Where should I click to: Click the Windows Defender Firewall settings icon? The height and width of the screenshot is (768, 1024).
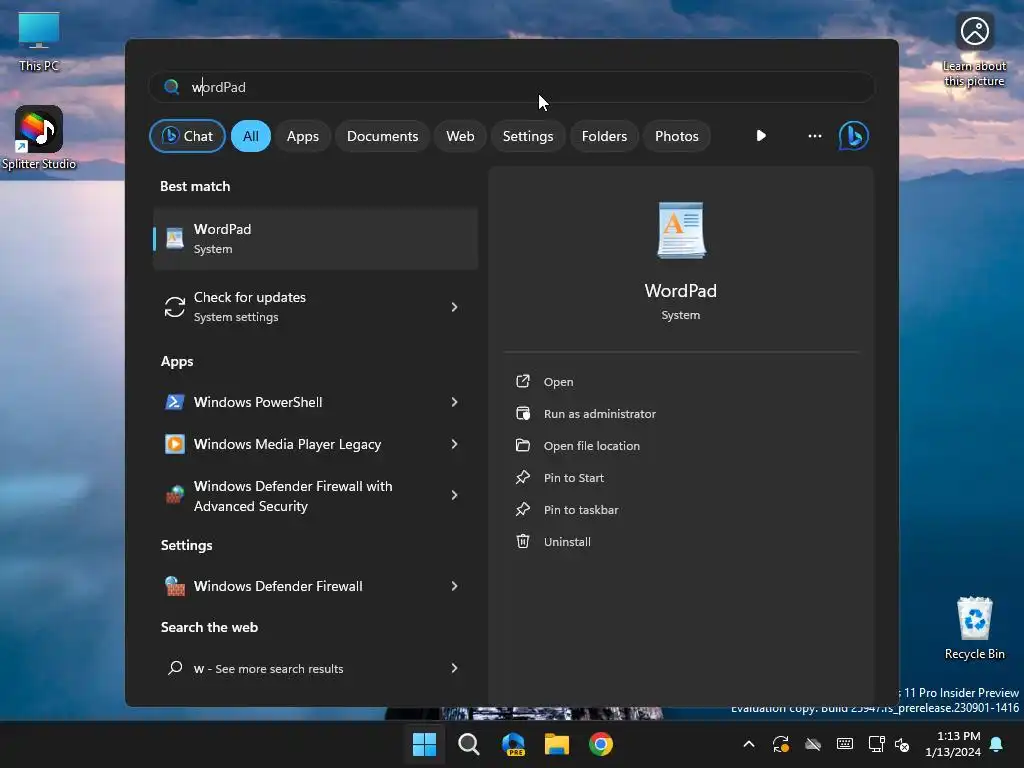(174, 586)
